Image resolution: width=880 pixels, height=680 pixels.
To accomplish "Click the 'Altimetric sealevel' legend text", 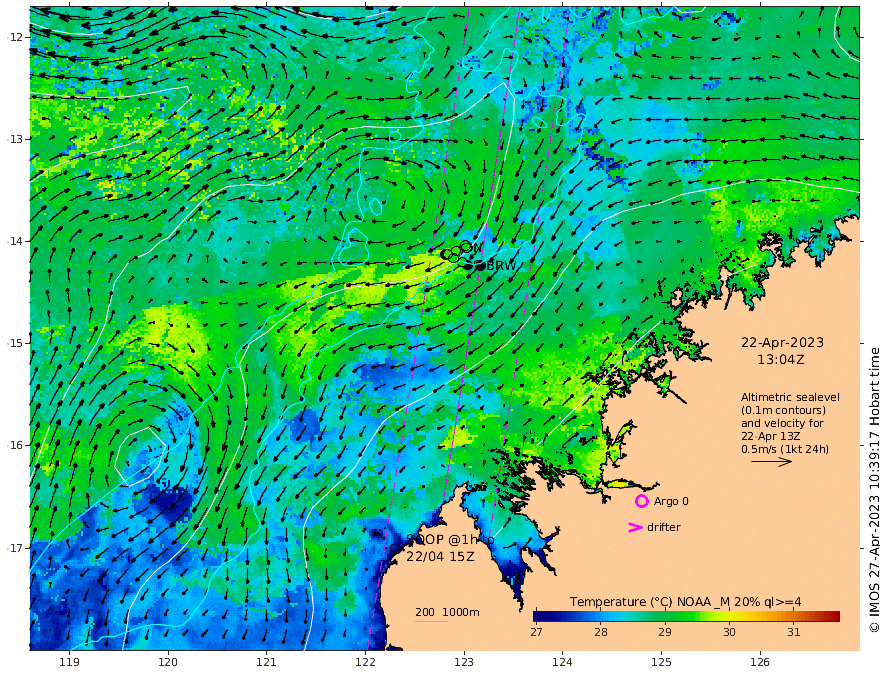I will click(790, 397).
